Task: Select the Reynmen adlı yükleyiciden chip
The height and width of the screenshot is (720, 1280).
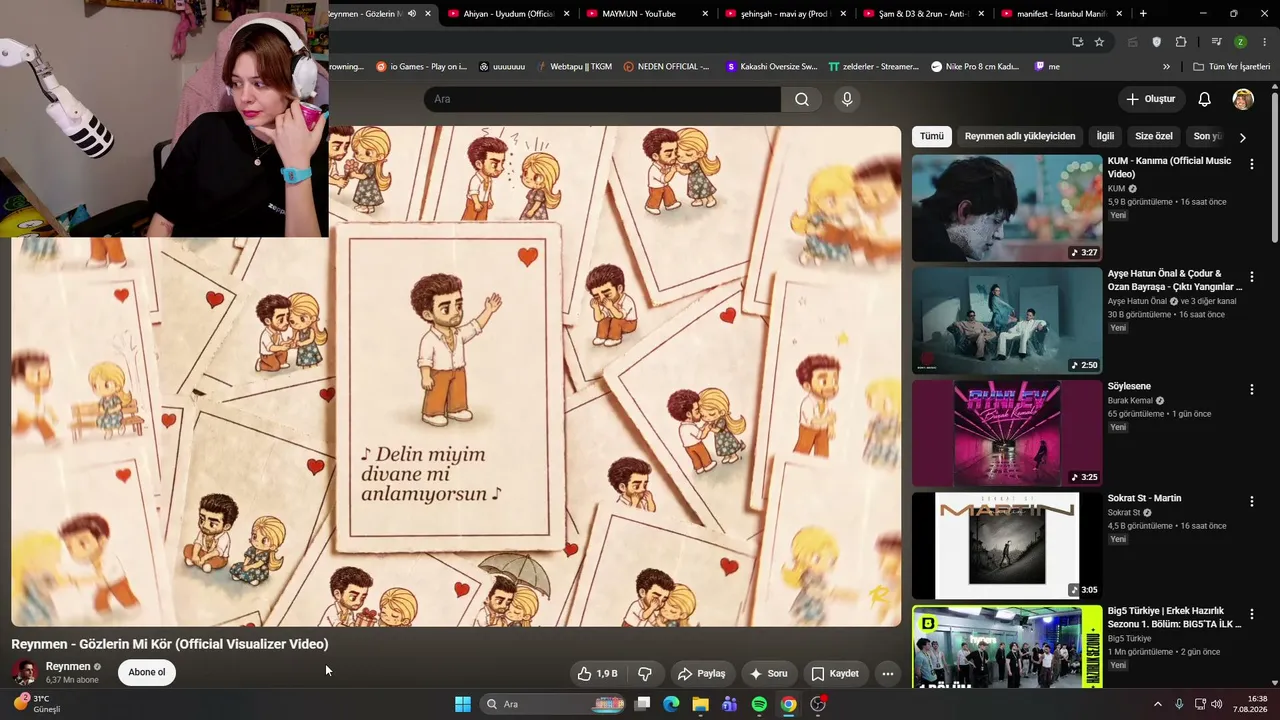Action: point(1020,136)
